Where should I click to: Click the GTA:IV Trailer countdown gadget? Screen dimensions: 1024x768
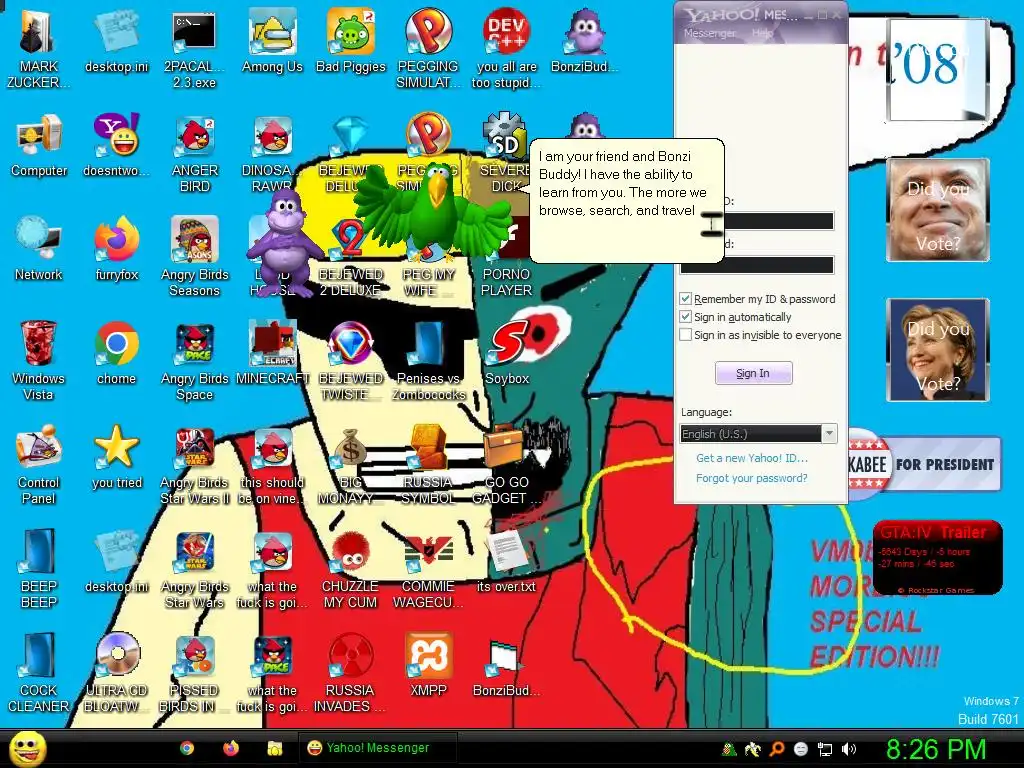point(938,558)
